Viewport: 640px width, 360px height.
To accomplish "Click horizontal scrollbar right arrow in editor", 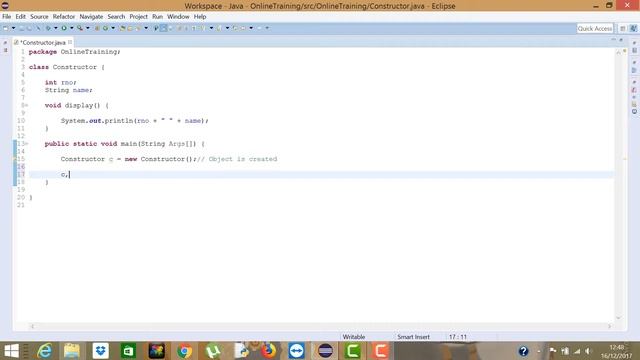I will (x=609, y=326).
